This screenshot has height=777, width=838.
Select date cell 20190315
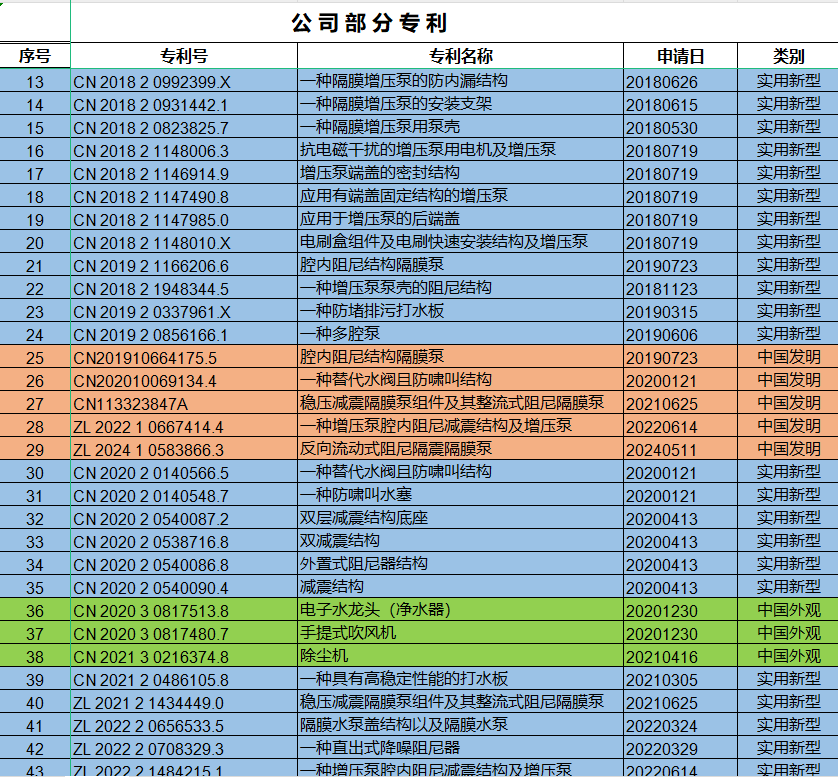tap(680, 311)
